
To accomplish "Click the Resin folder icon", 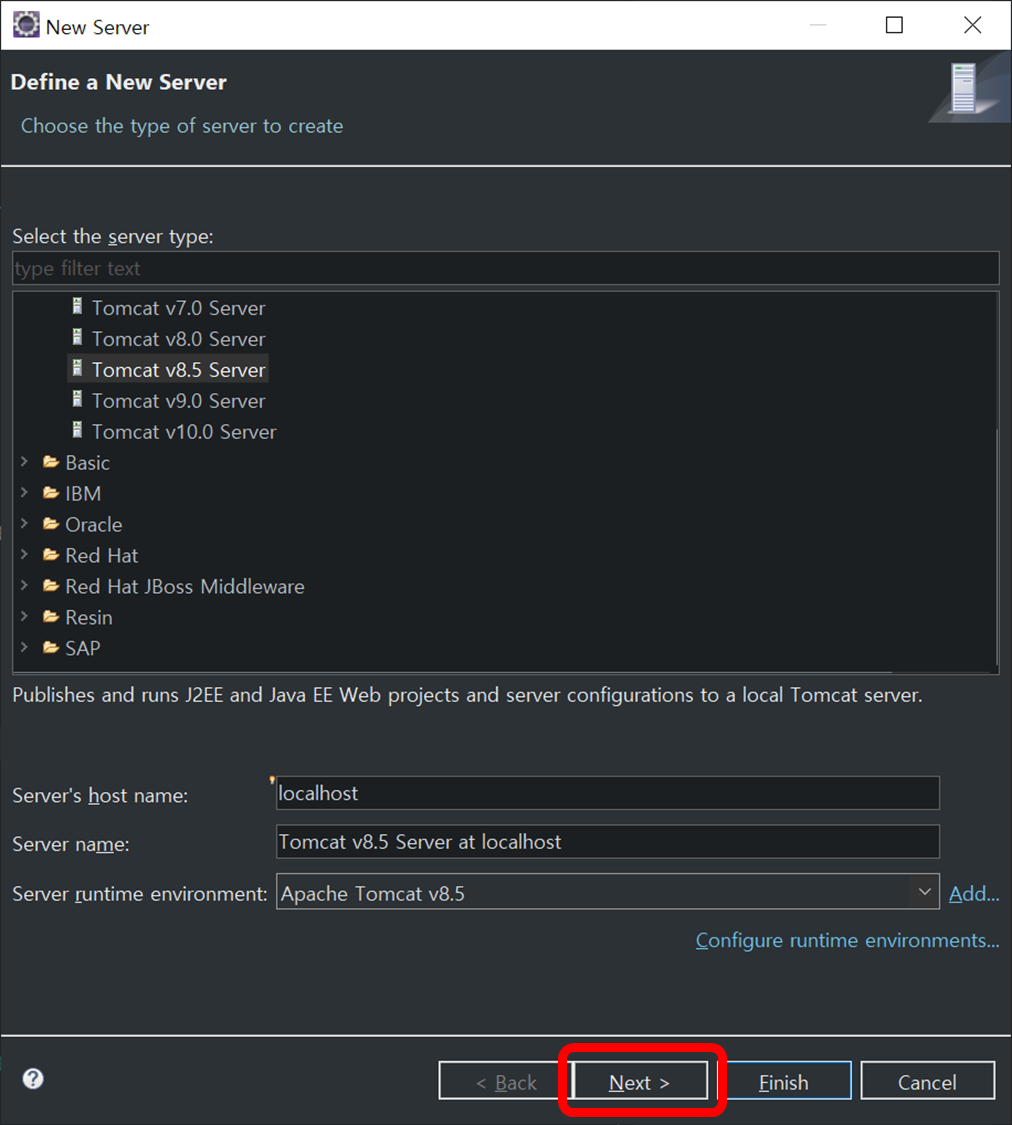I will tap(51, 616).
